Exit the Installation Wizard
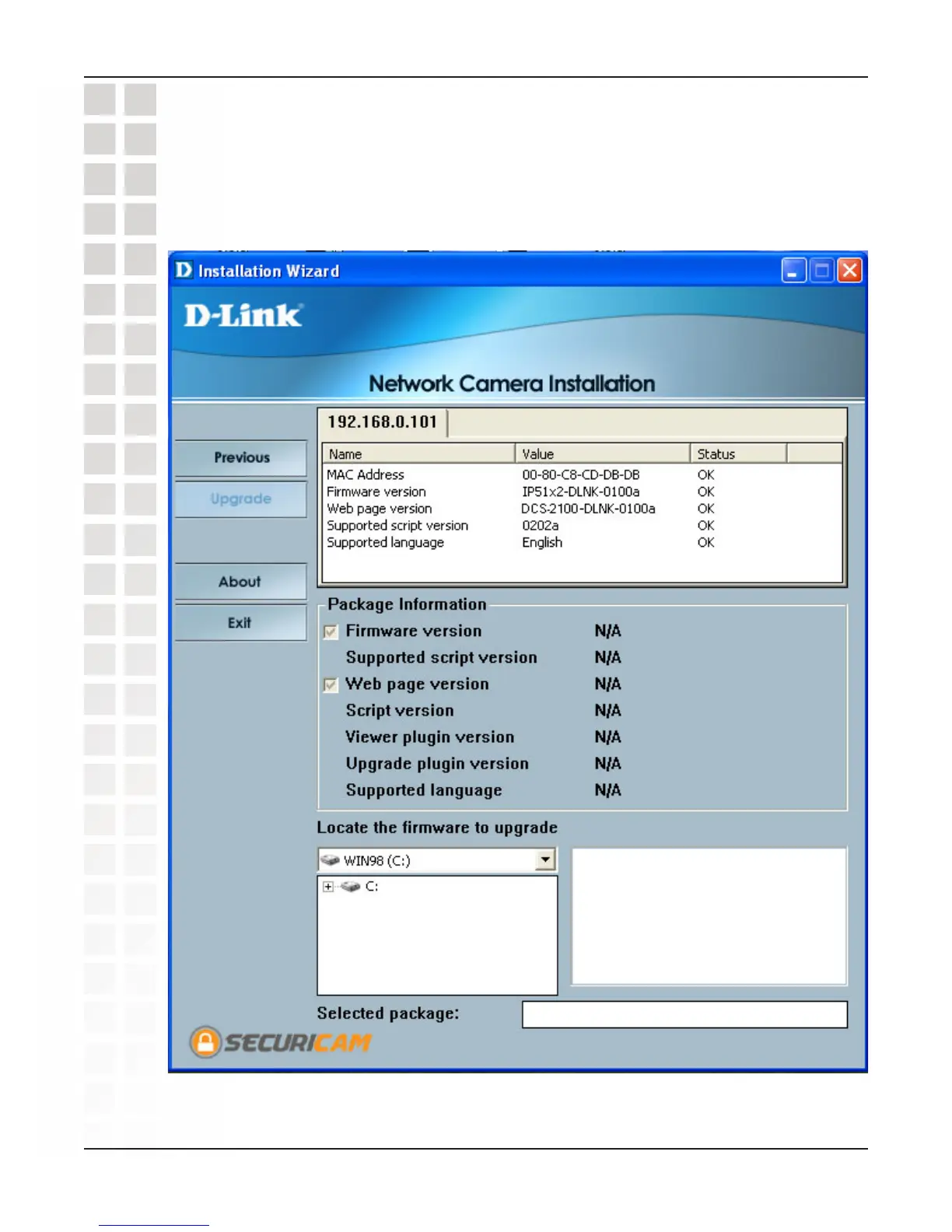 click(241, 623)
